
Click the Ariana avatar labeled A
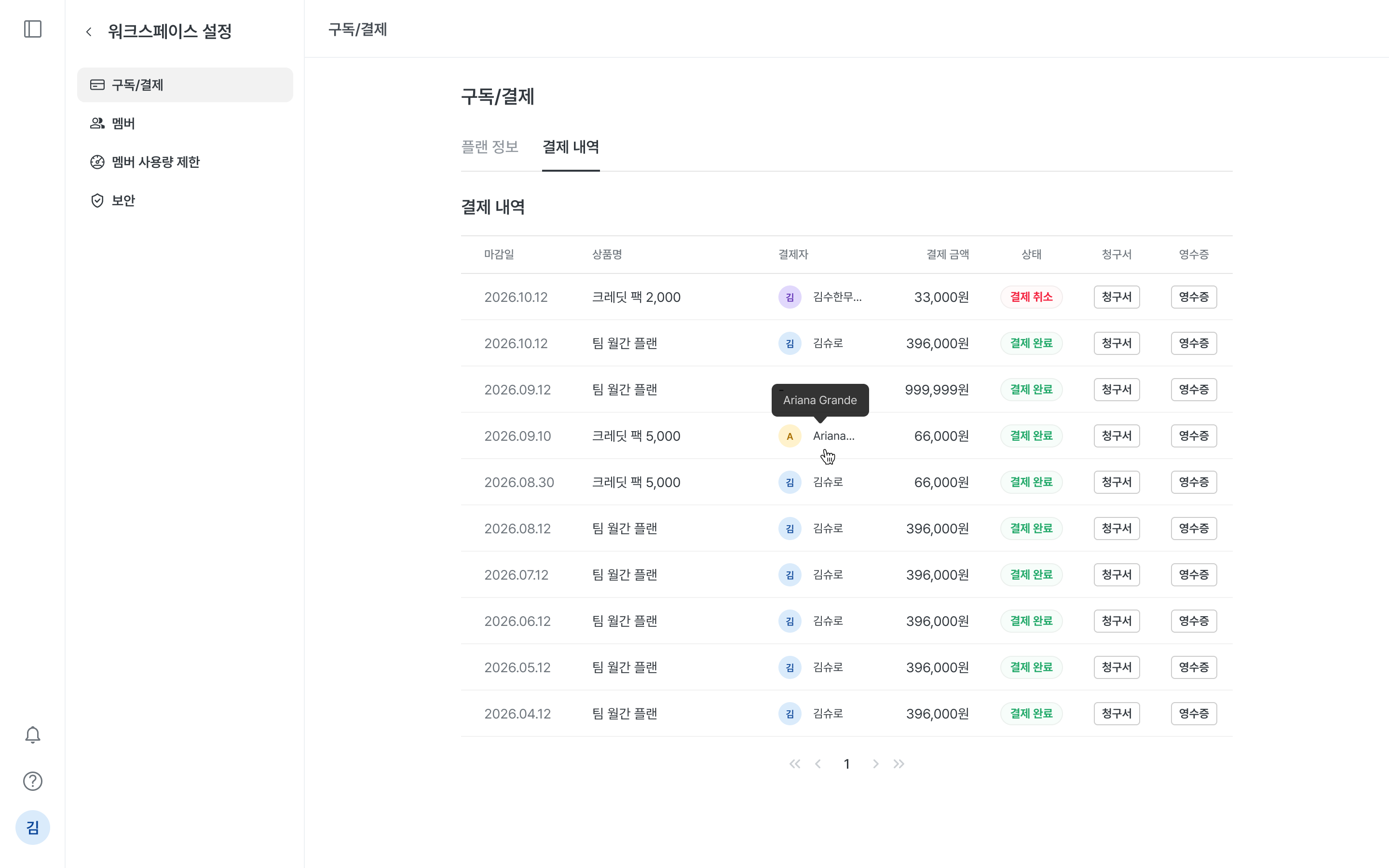(790, 436)
